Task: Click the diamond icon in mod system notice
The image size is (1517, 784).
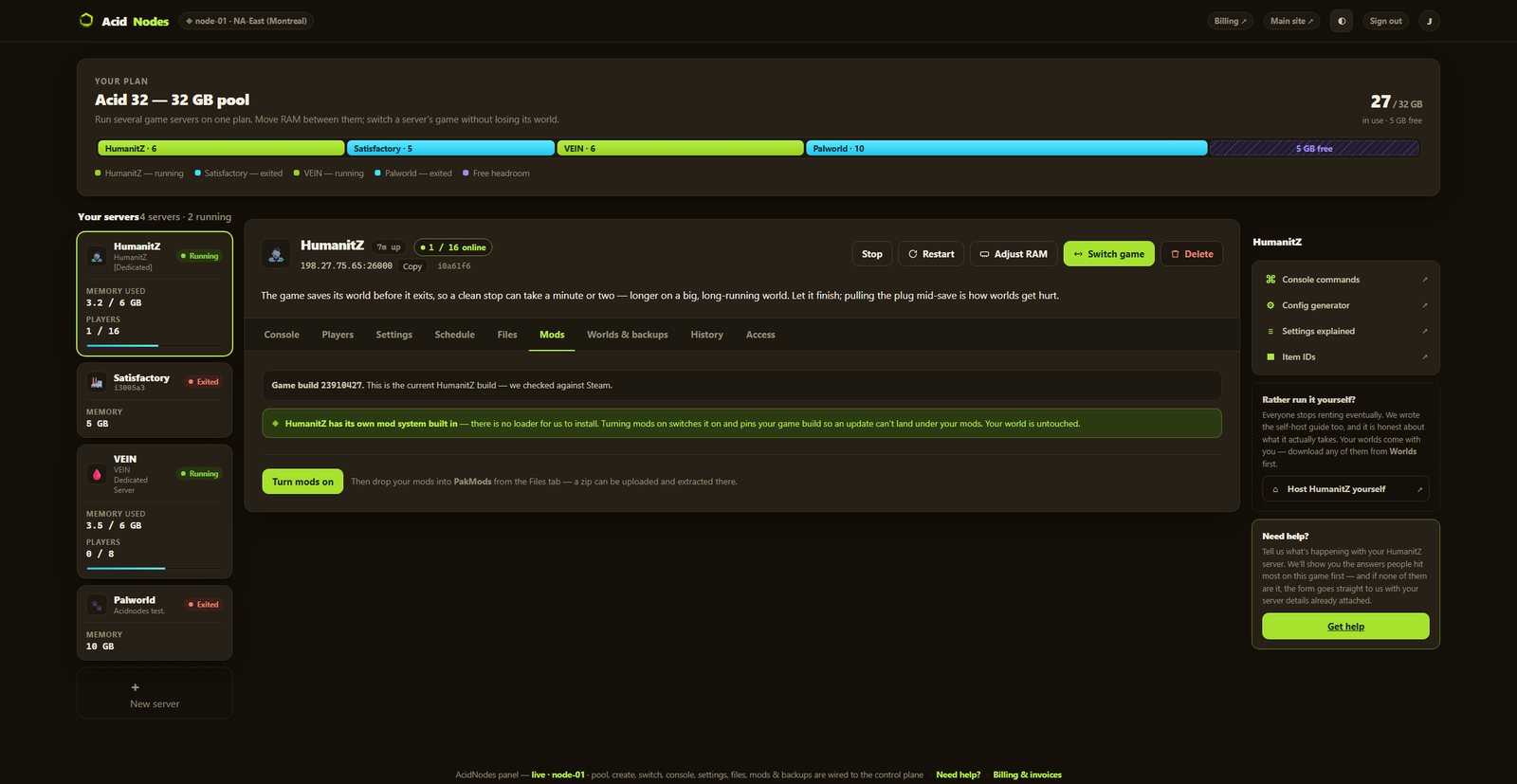Action: 276,424
